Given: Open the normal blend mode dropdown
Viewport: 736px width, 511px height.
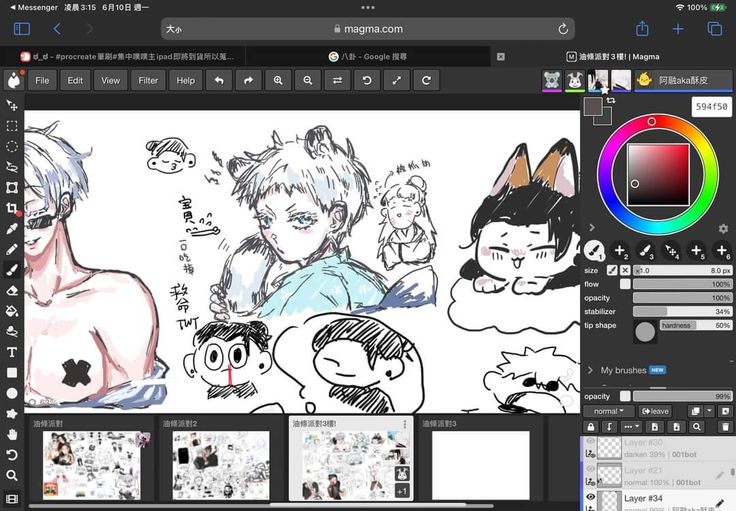Looking at the screenshot, I should coord(608,411).
